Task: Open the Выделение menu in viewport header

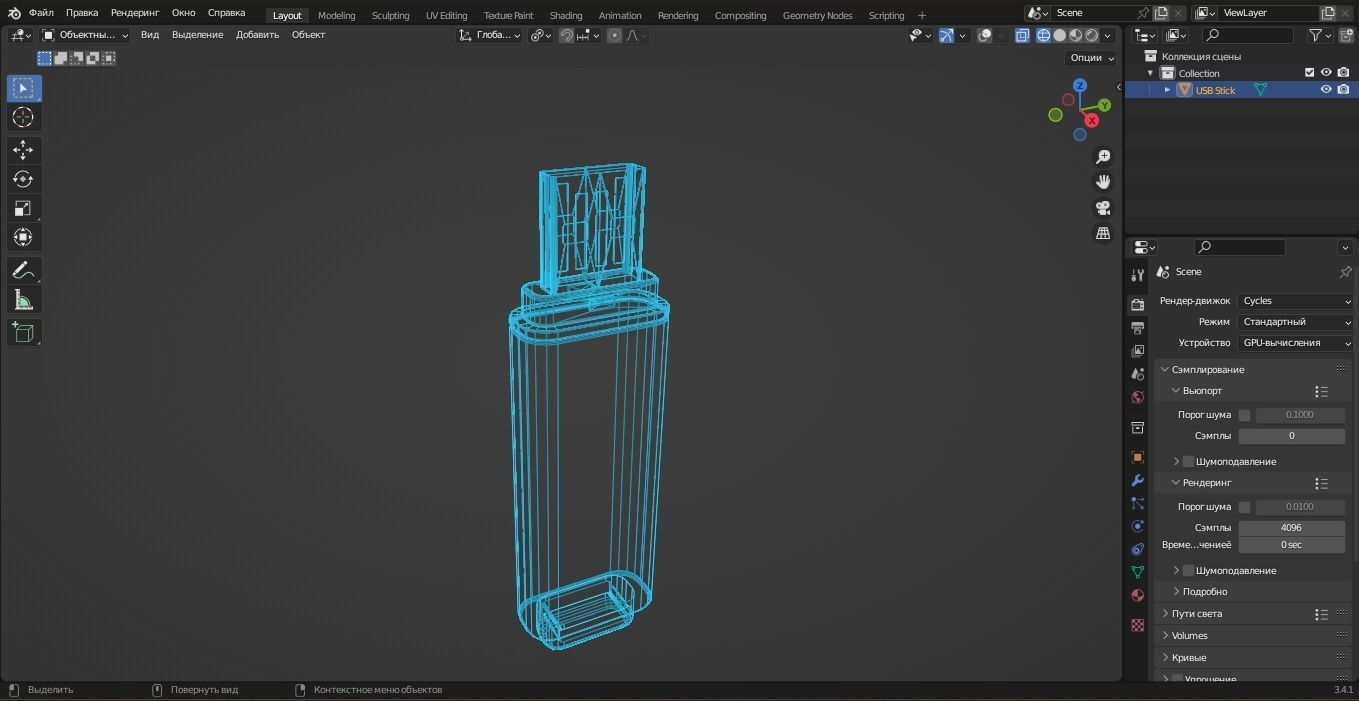Action: [197, 35]
